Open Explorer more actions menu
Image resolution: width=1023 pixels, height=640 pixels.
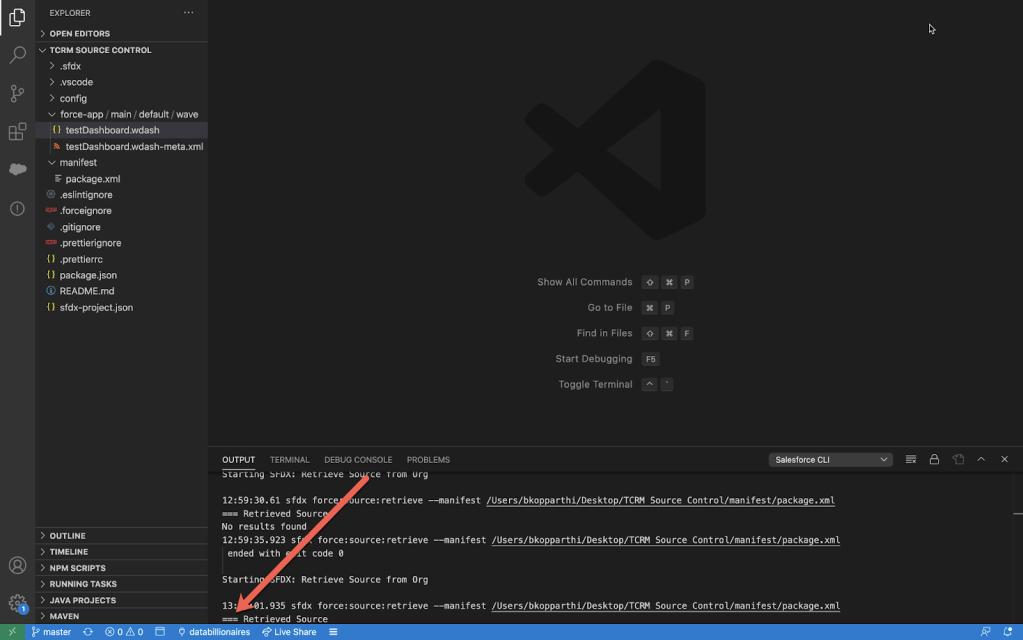(x=189, y=13)
